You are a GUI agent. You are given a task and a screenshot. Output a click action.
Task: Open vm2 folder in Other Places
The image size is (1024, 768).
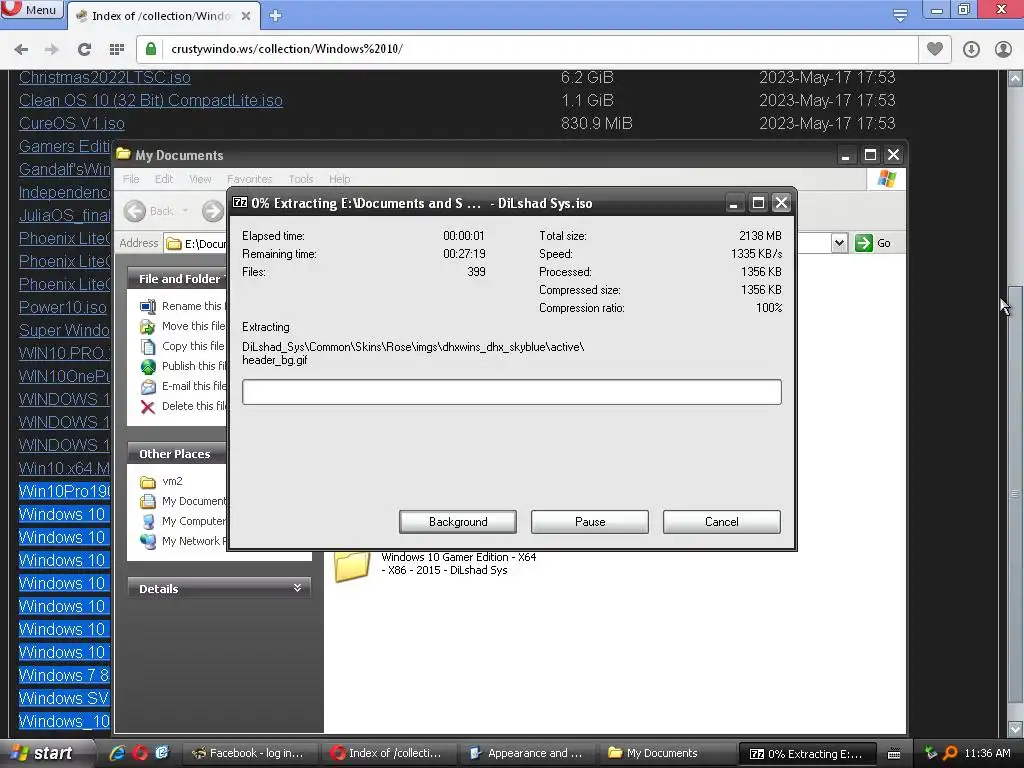tap(161, 481)
